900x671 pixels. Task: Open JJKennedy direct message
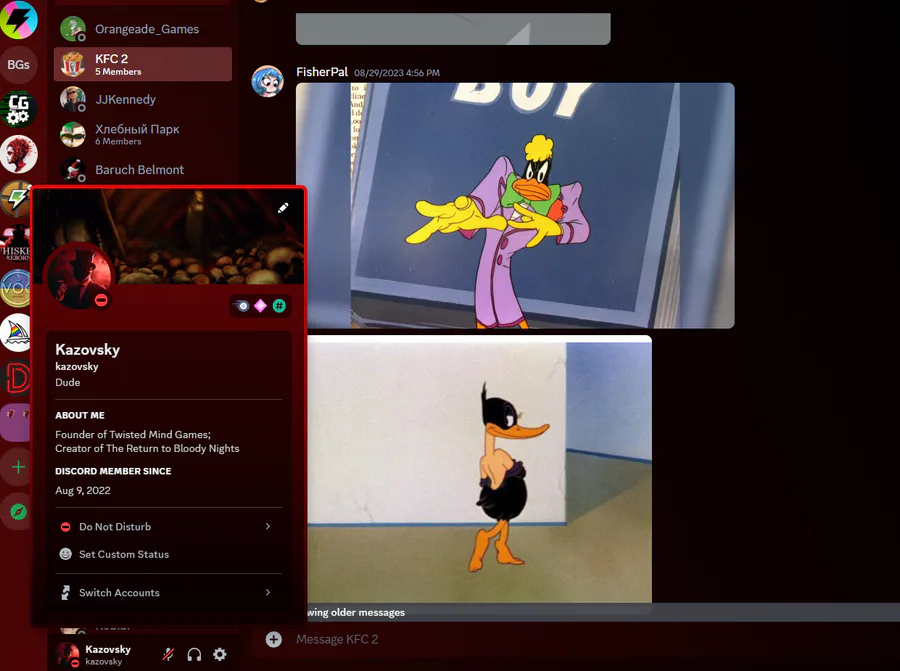coord(143,99)
